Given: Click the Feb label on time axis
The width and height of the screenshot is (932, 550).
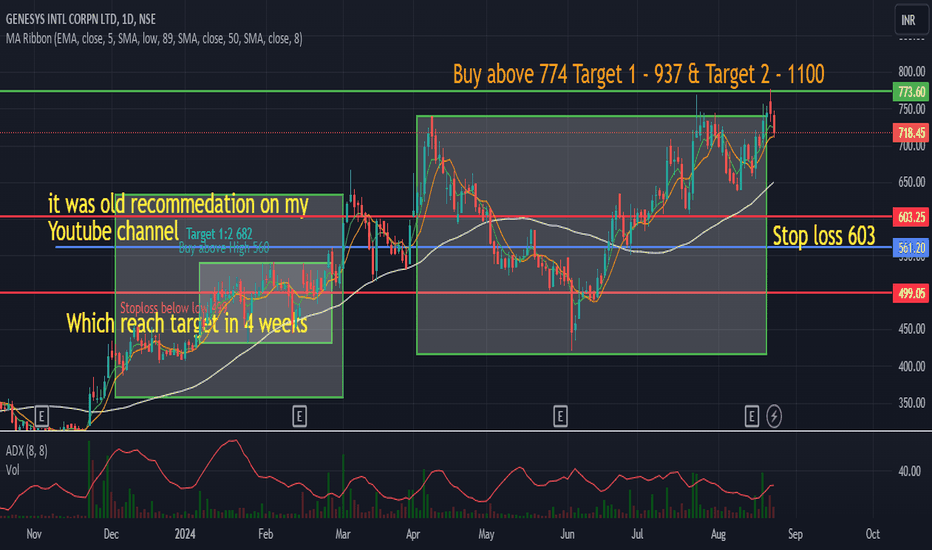Looking at the screenshot, I should point(265,534).
